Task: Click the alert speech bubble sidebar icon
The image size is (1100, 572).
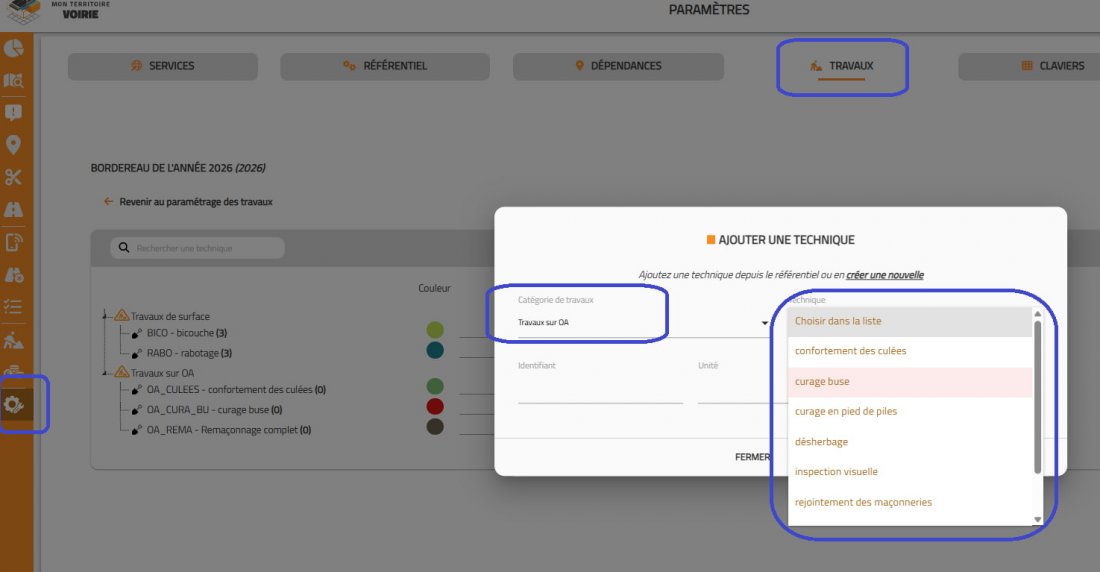Action: (14, 113)
